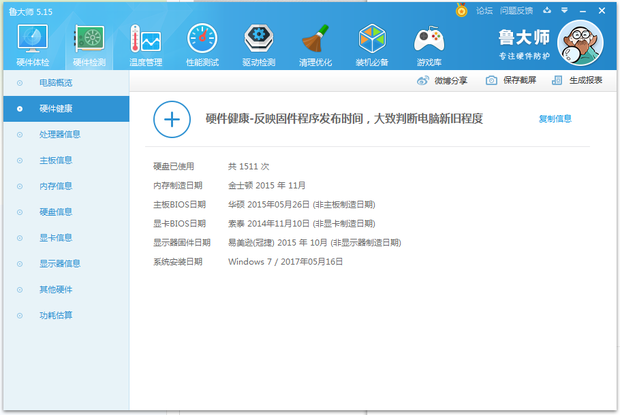Select 处理器信息 in sidebar
The width and height of the screenshot is (620, 415).
click(x=66, y=134)
